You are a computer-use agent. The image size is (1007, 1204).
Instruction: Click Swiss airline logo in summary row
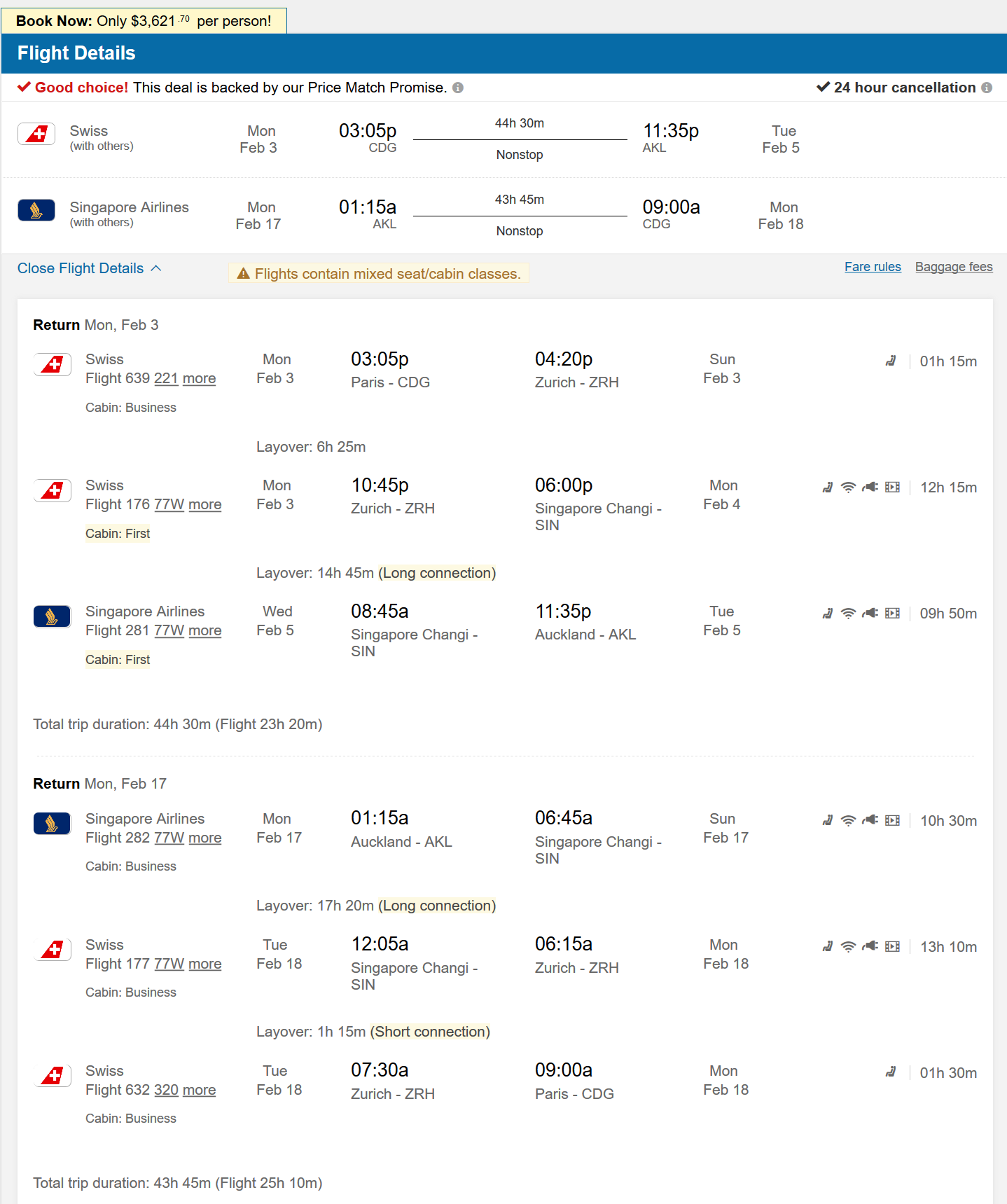point(36,134)
